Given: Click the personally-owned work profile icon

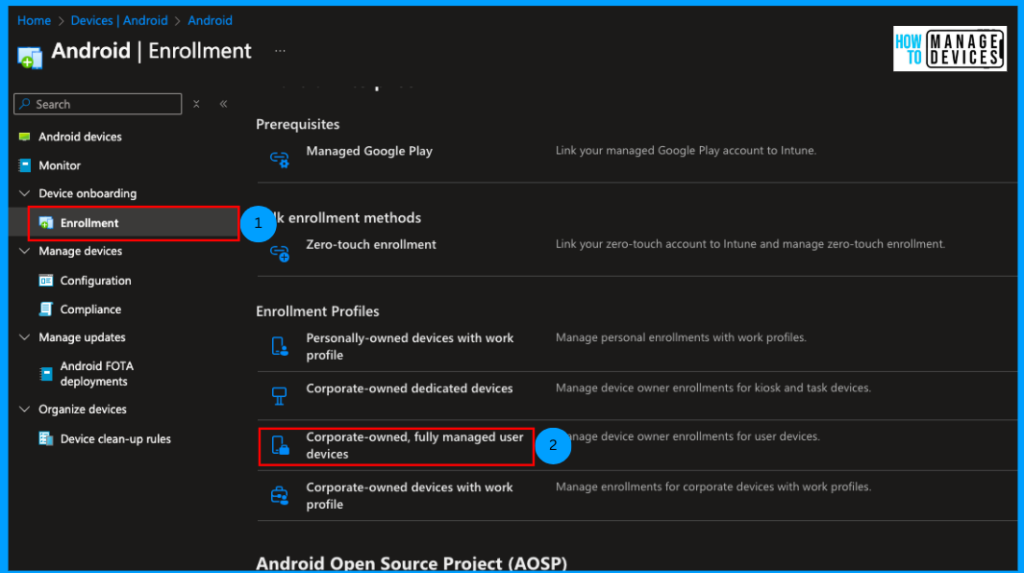Looking at the screenshot, I should (280, 346).
